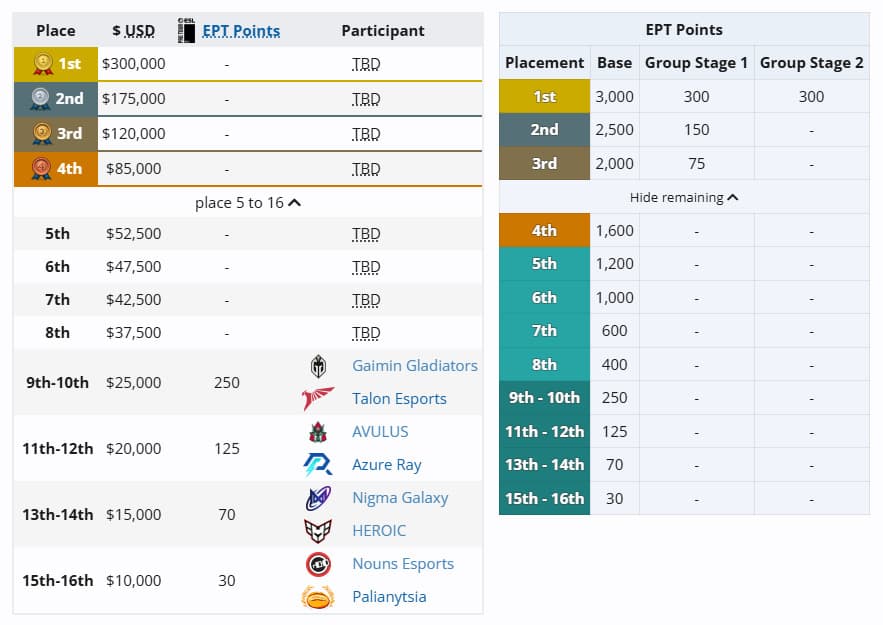Click the Gaimin Gladiators logo
Image resolution: width=883 pixels, height=625 pixels.
tap(318, 366)
